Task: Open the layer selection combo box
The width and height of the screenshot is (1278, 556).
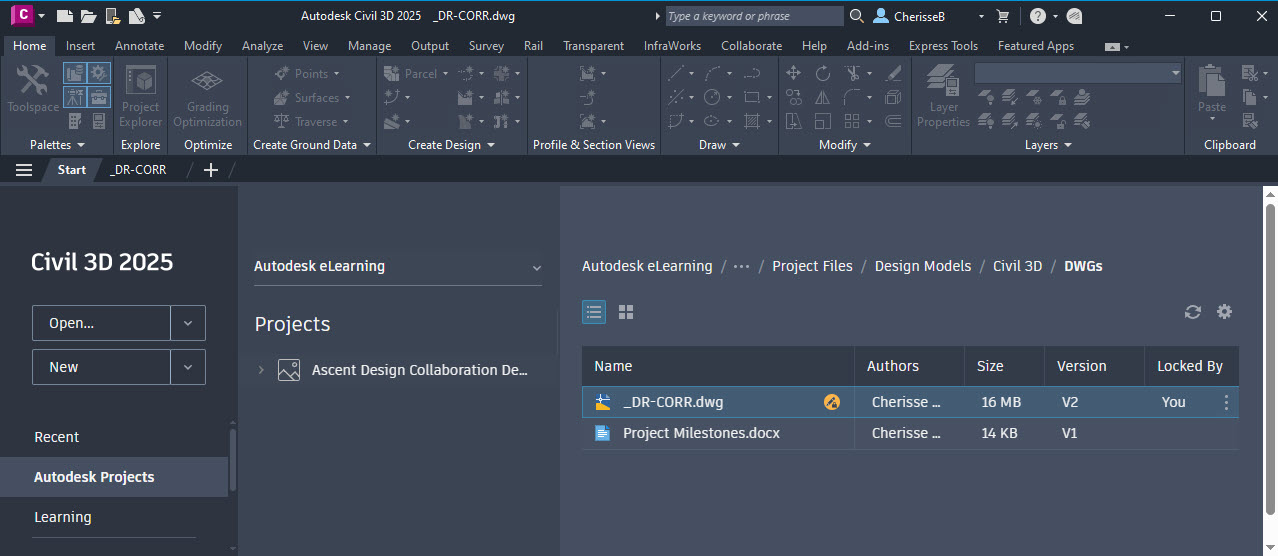Action: [x=1079, y=73]
